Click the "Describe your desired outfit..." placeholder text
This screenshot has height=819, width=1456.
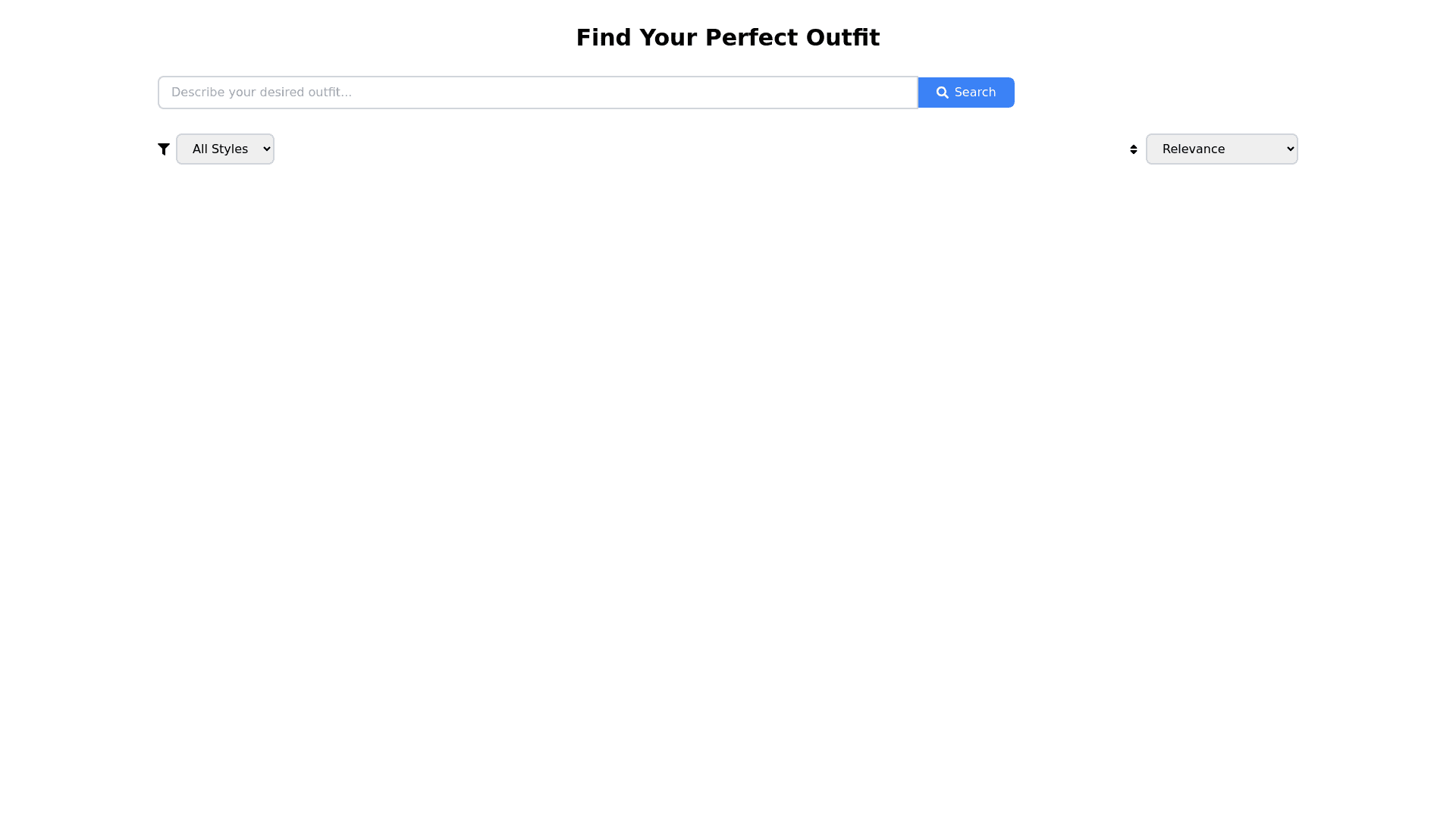(x=262, y=93)
